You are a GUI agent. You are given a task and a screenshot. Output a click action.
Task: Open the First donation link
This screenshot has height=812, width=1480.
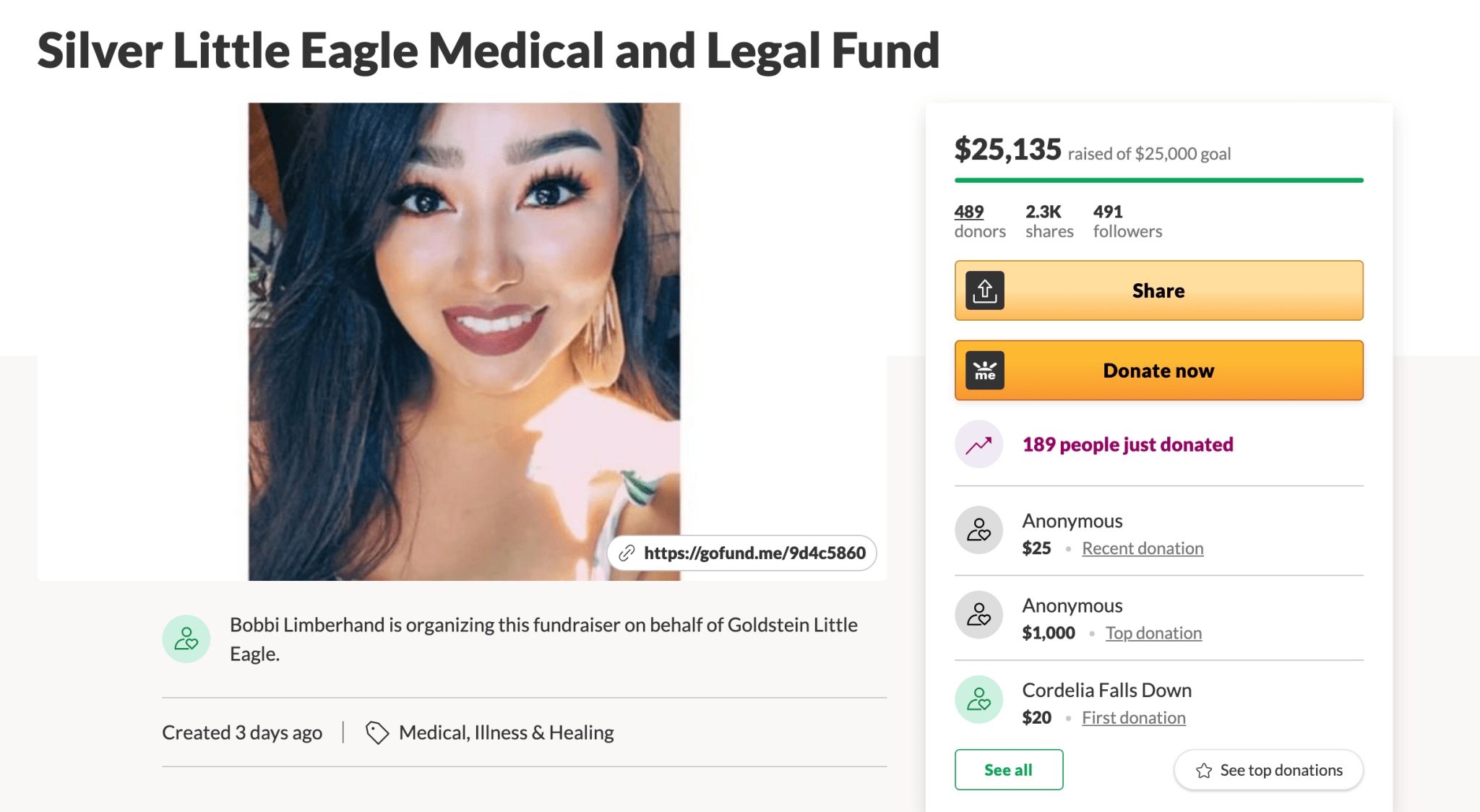[x=1133, y=717]
